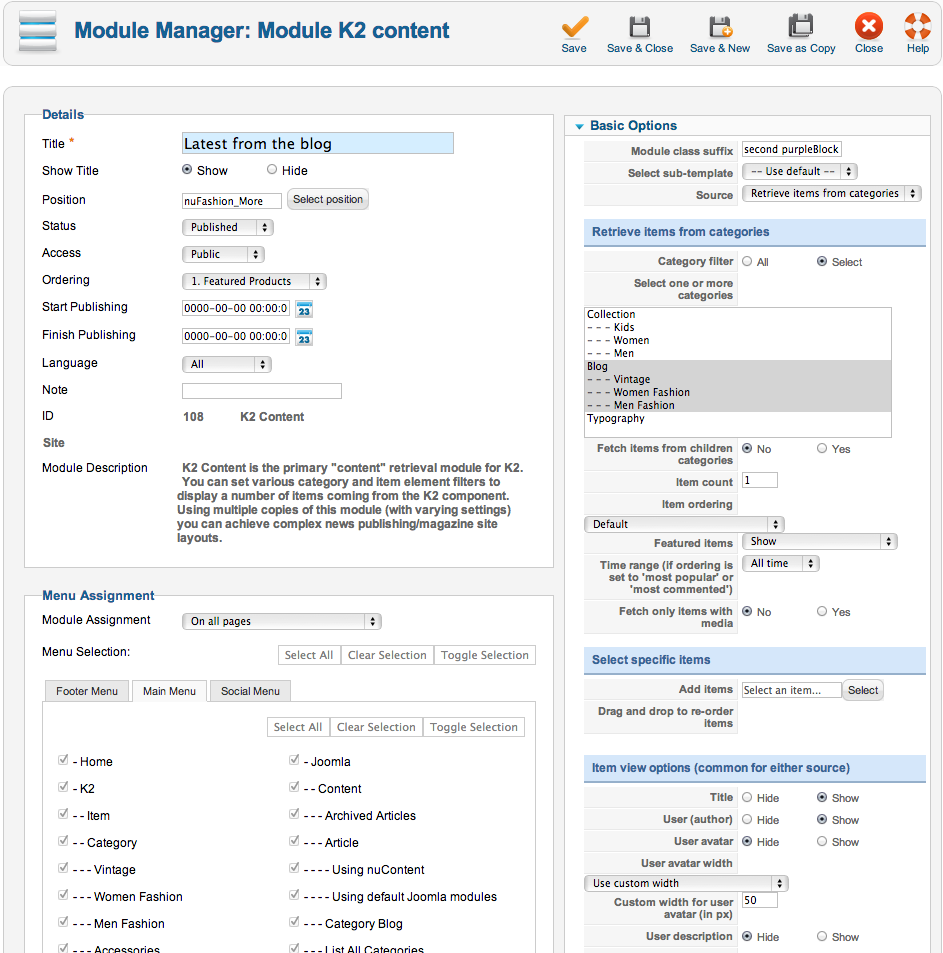The width and height of the screenshot is (943, 953).
Task: Toggle '--- Archived Articles' checkbox
Action: point(294,814)
